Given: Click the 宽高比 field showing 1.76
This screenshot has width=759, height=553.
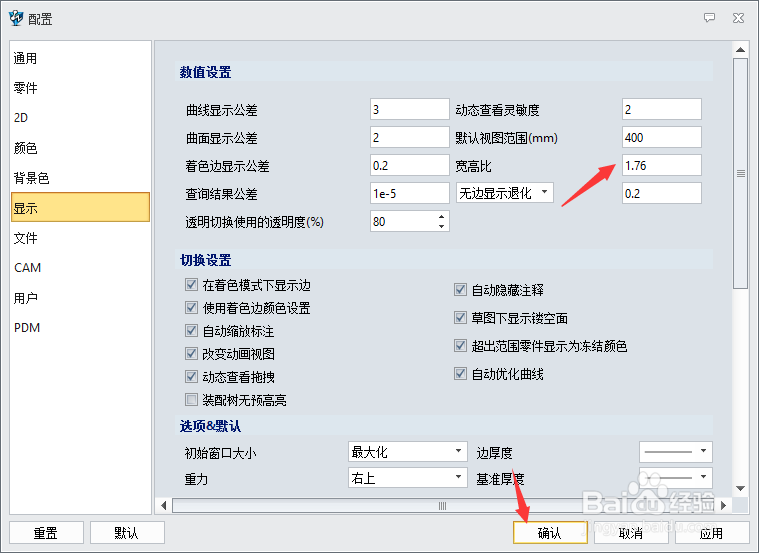Looking at the screenshot, I should (662, 165).
